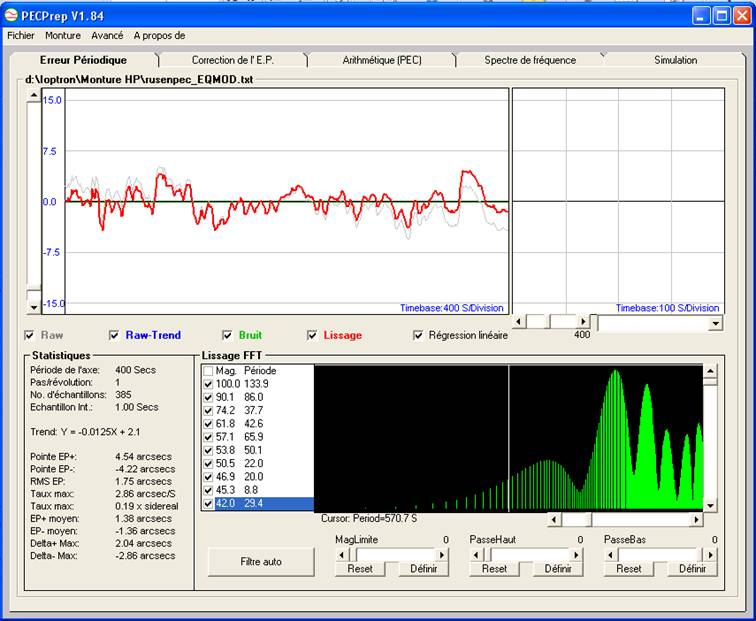Toggle the Bruit checkbox
The height and width of the screenshot is (621, 756).
pyautogui.click(x=227, y=335)
